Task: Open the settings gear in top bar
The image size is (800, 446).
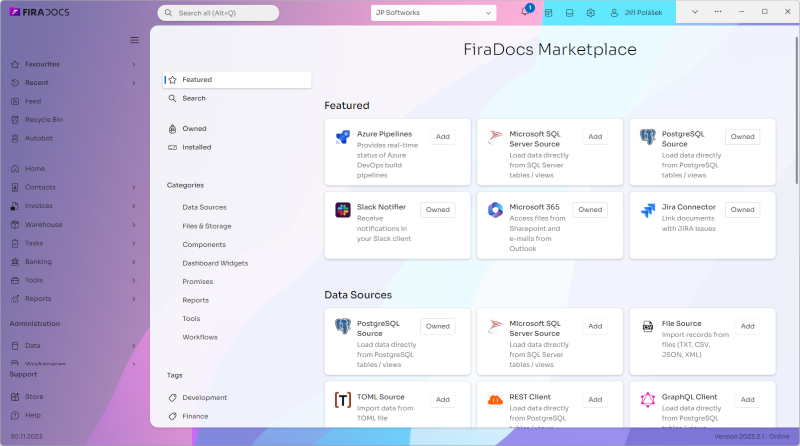Action: (x=590, y=13)
